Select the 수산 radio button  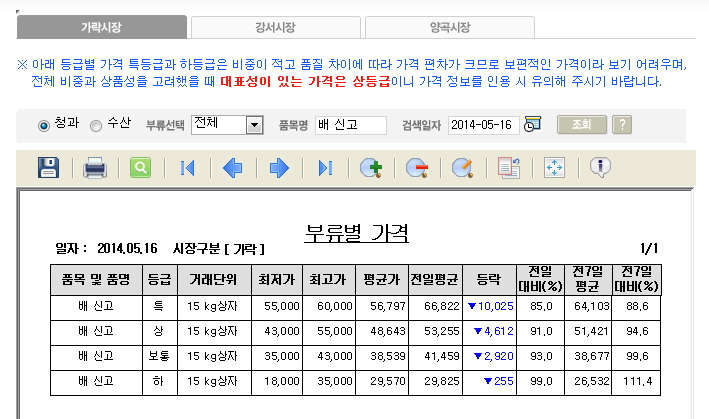tap(95, 125)
